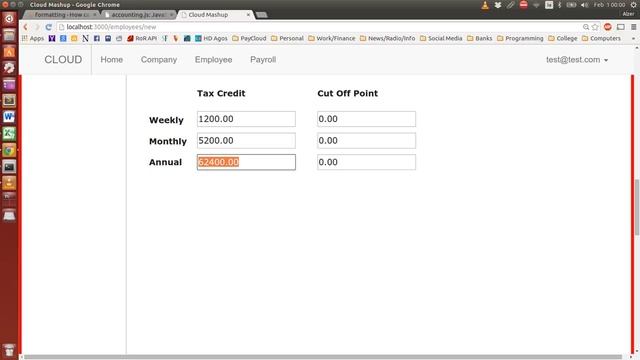Click the VLC tray indicator
This screenshot has width=640, height=360.
(485, 5)
